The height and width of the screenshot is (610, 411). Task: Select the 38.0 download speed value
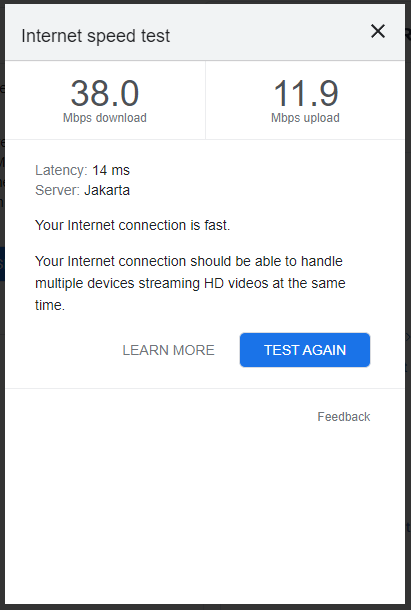tap(105, 93)
